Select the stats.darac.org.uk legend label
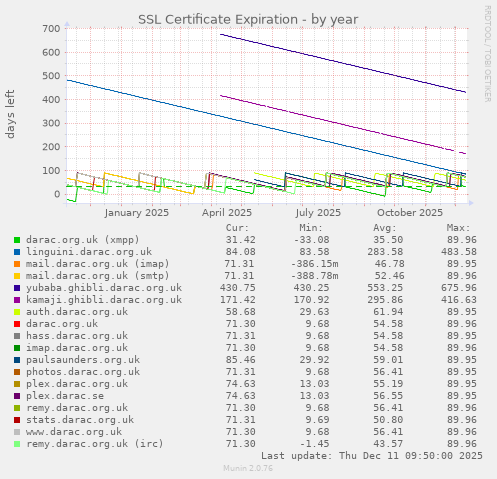Viewport: 497px width, 479px height. [x=80, y=420]
